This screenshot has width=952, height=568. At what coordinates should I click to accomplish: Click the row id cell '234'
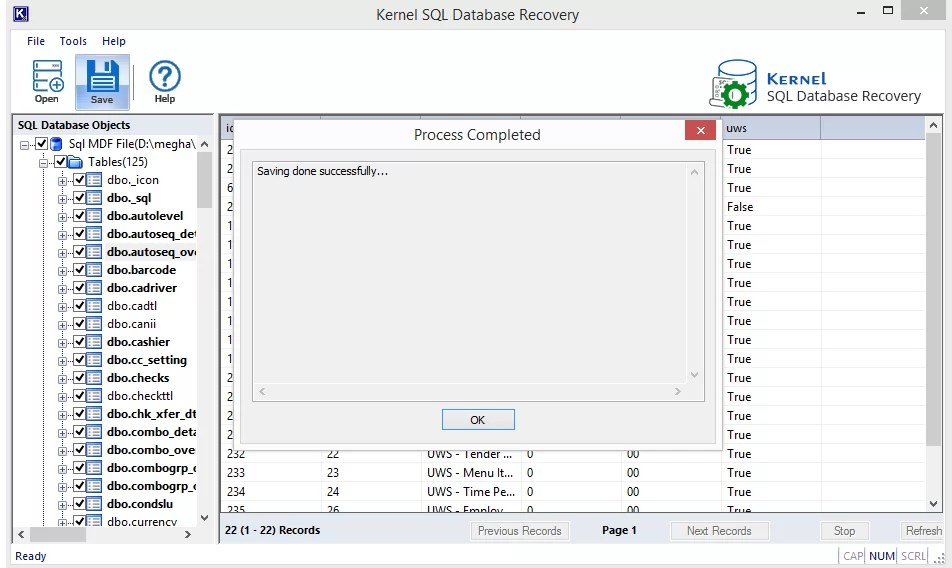click(236, 492)
